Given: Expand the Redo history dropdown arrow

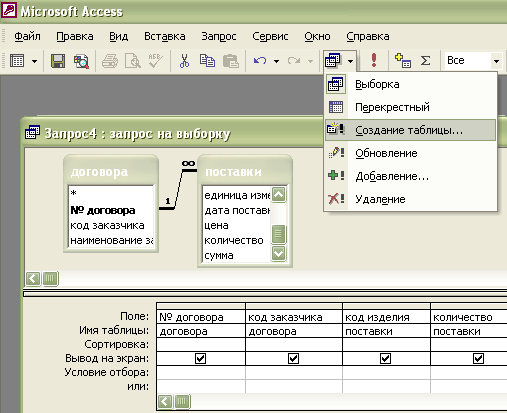Looking at the screenshot, I should (x=310, y=61).
